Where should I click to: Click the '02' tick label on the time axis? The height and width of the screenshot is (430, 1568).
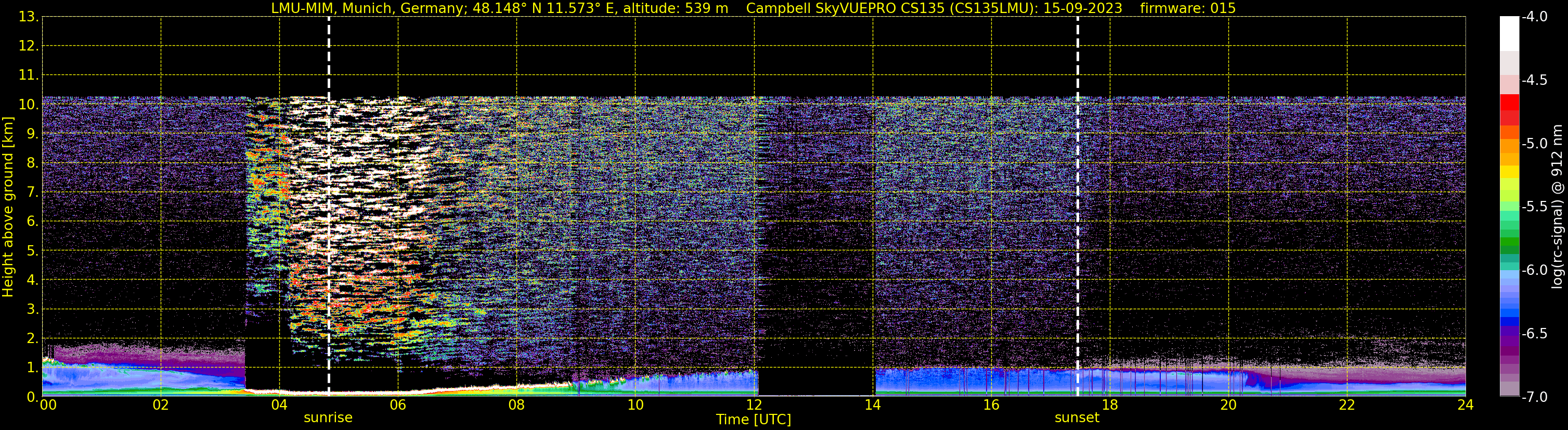pos(160,405)
